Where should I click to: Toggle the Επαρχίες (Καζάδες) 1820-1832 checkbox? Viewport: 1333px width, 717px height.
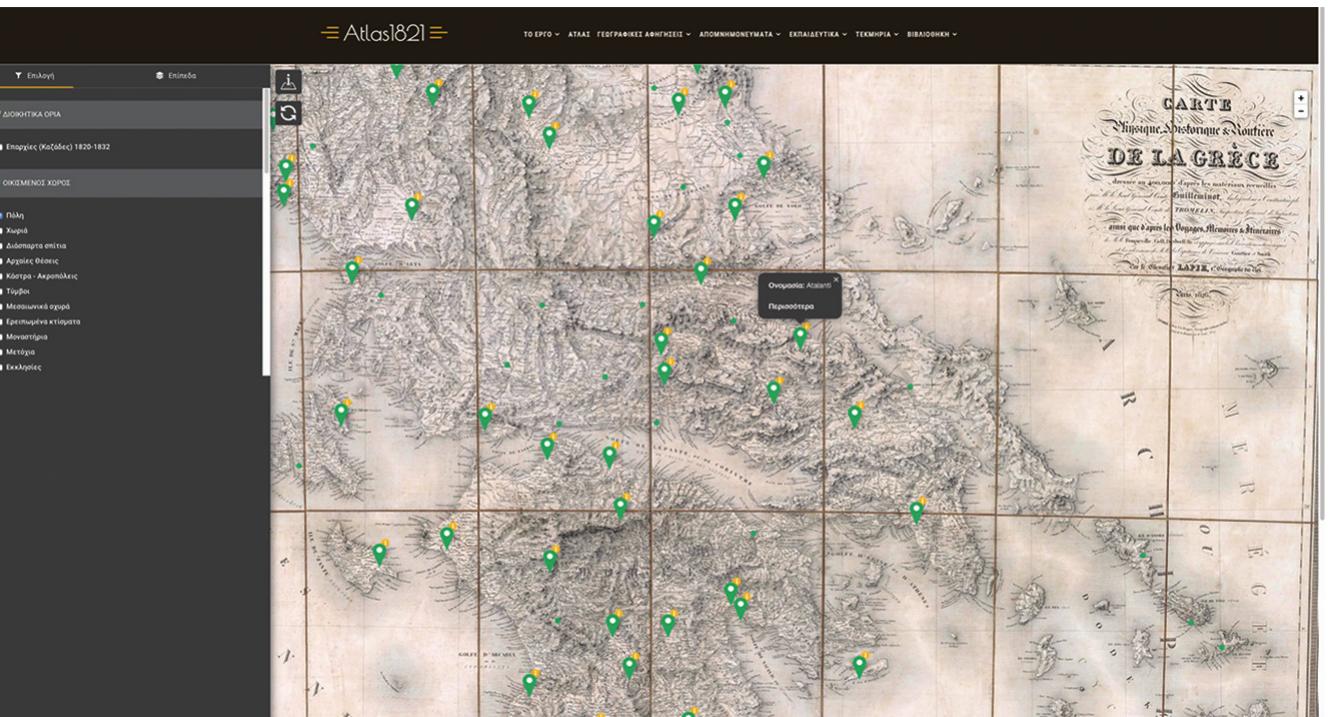tap(2, 147)
